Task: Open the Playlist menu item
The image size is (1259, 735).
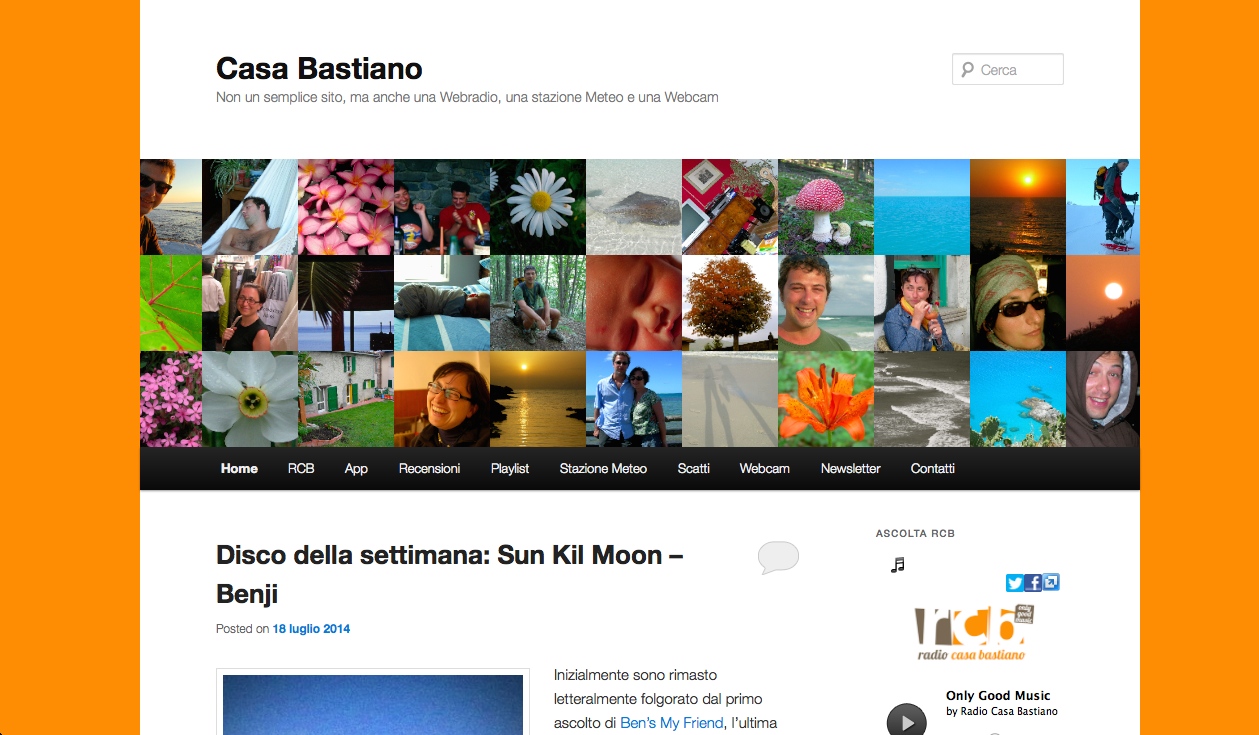Action: coord(510,468)
